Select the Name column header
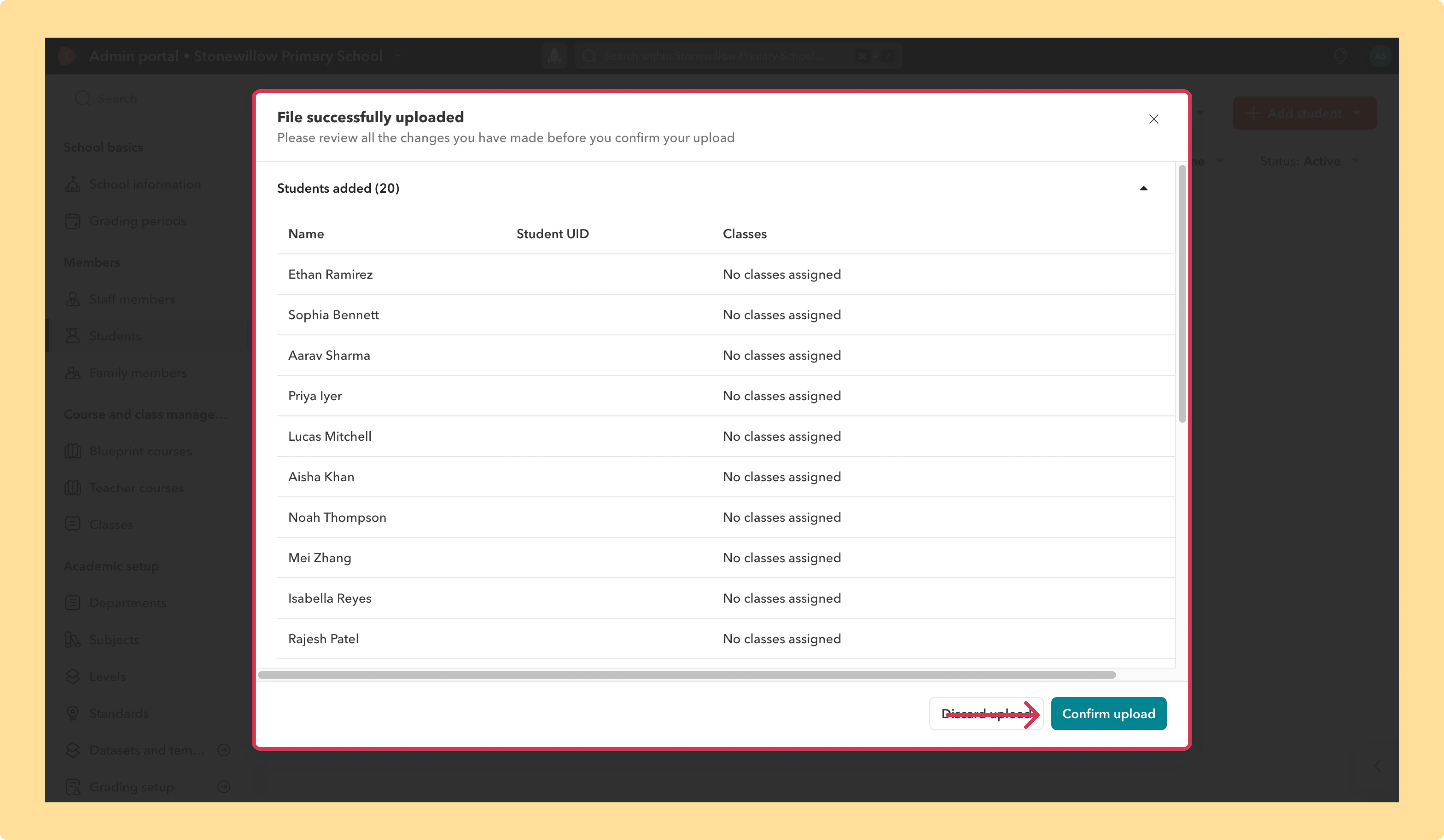 306,234
